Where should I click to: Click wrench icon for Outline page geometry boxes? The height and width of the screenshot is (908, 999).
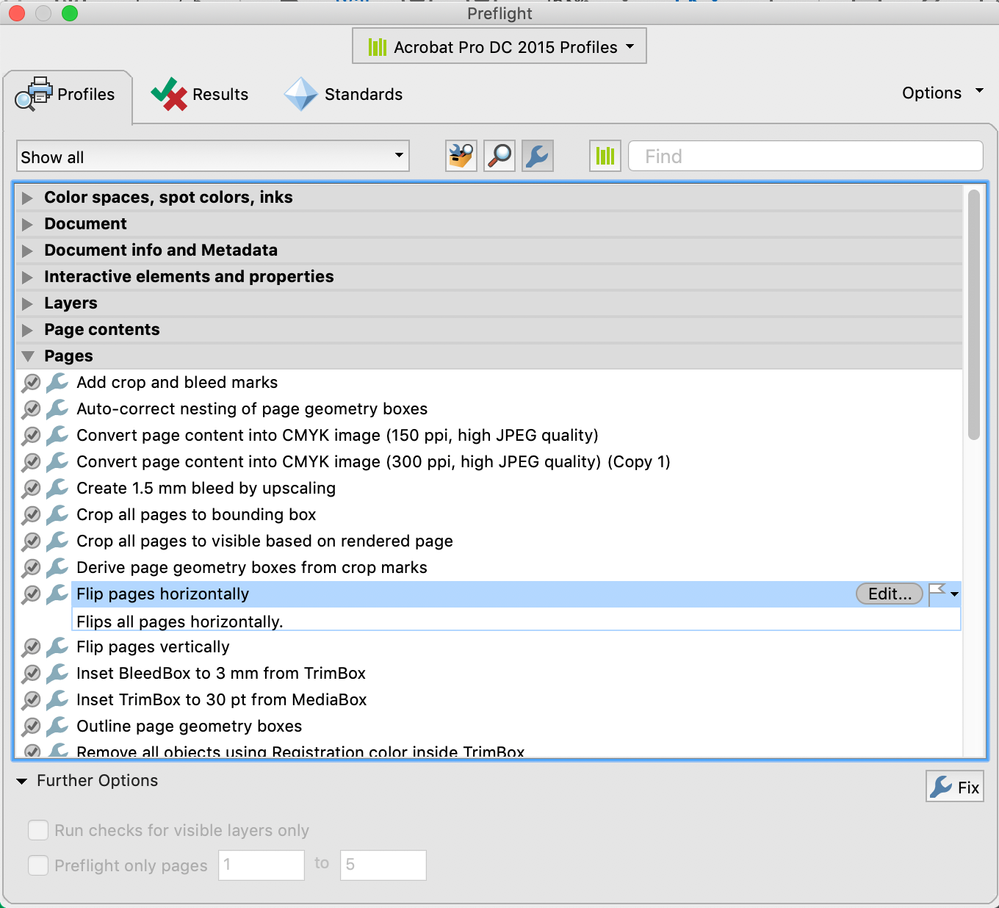(x=57, y=726)
